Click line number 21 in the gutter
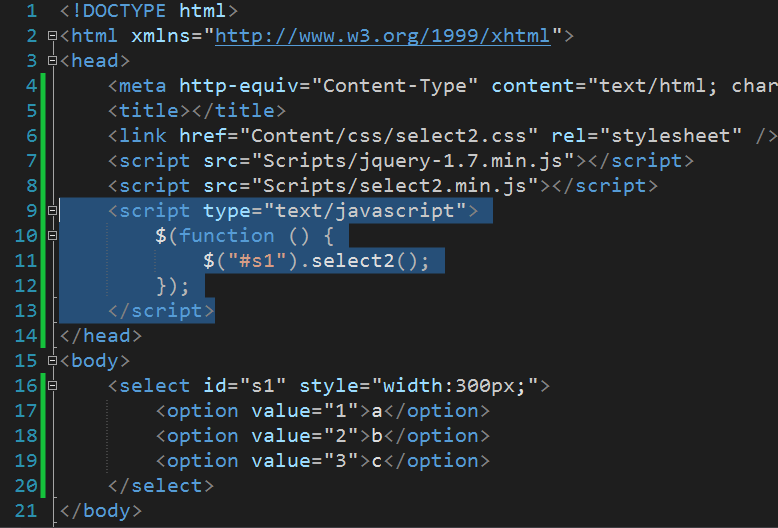Screen dimensions: 778x528 tap(26, 511)
